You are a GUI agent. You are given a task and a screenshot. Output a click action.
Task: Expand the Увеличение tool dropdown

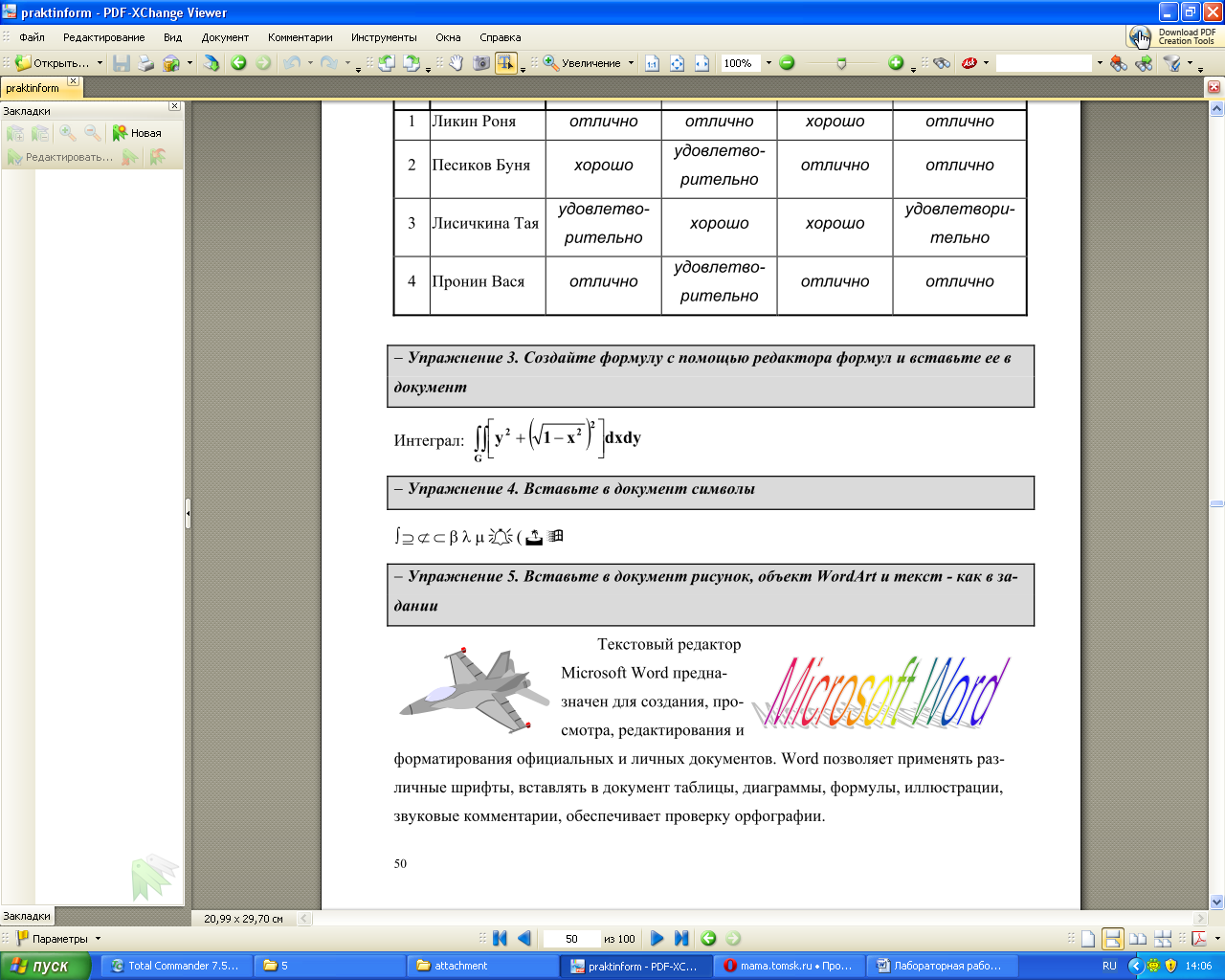[631, 63]
